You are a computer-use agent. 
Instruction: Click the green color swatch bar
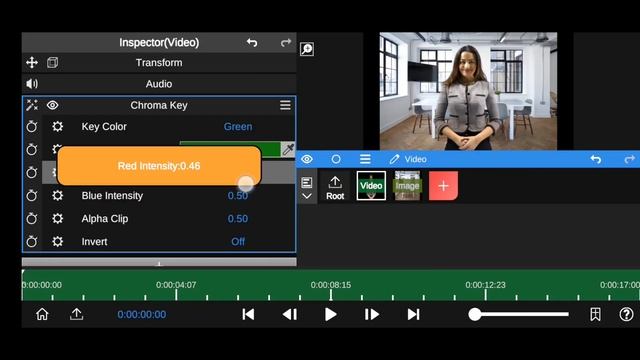tap(271, 149)
